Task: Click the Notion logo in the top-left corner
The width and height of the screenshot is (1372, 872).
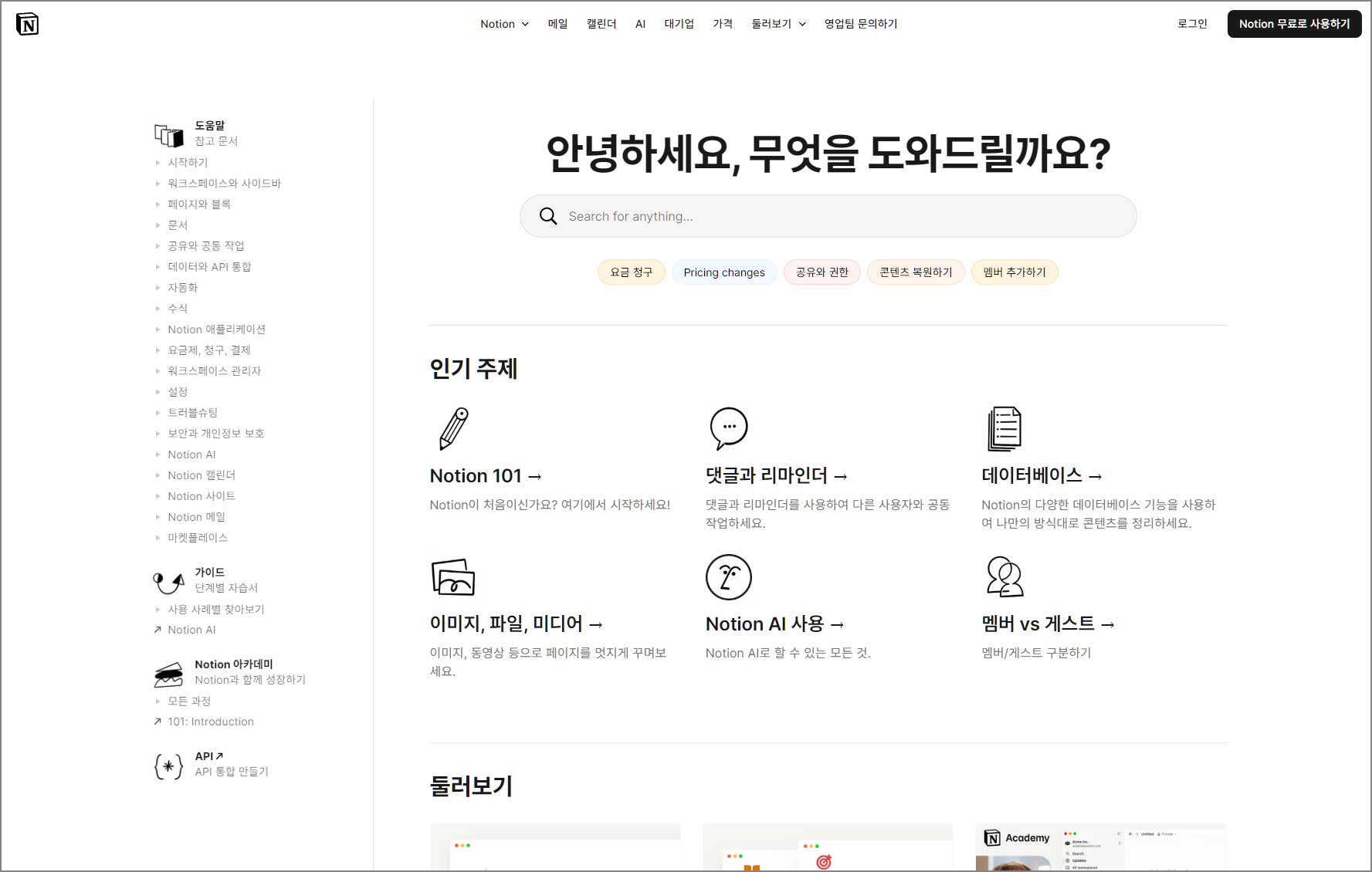Action: coord(25,23)
